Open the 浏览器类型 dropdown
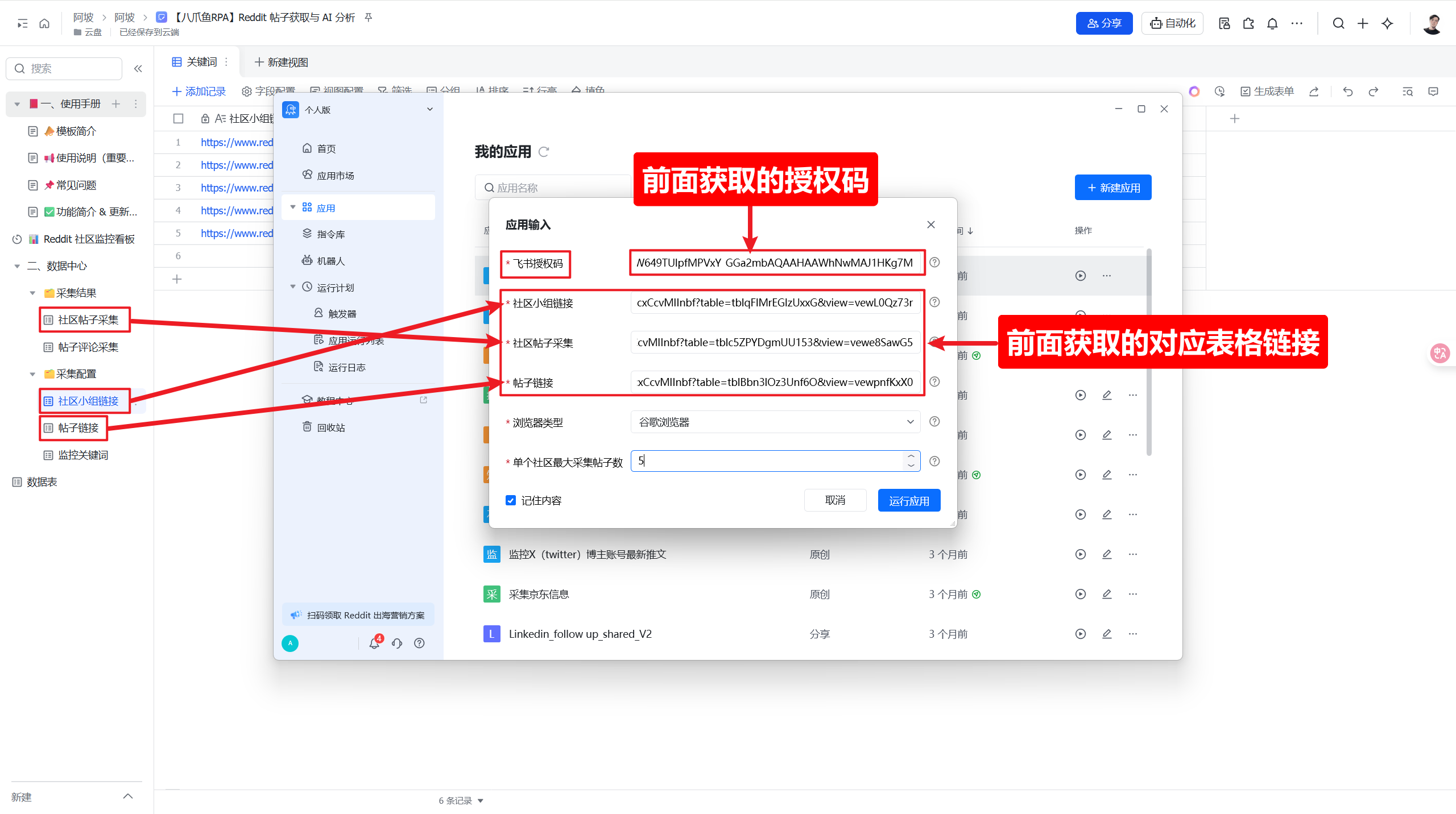Screen dimensions: 1456x814 pos(775,422)
